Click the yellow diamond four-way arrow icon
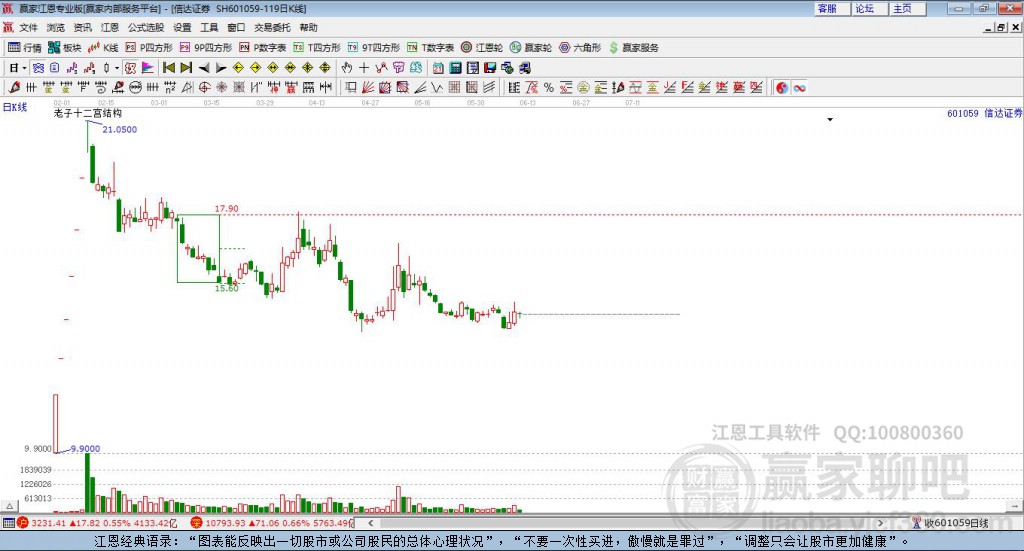1024x551 pixels. click(x=308, y=68)
